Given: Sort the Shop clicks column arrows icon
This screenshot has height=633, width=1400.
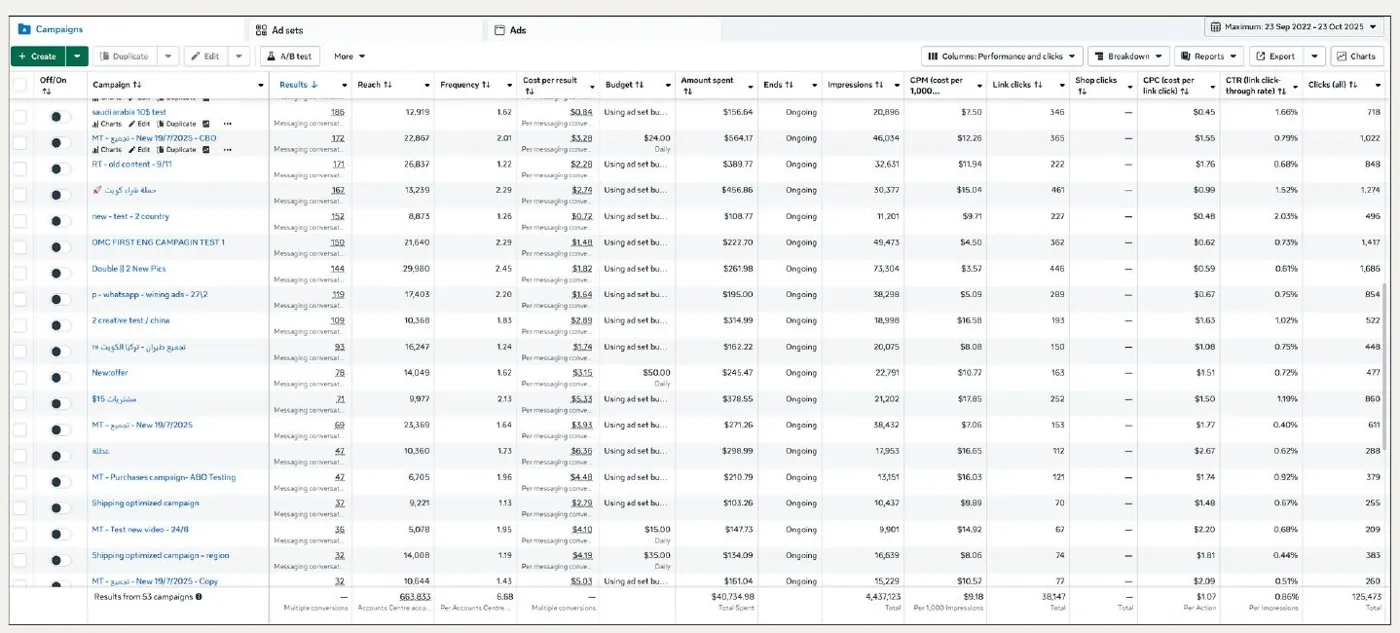Looking at the screenshot, I should pyautogui.click(x=1081, y=92).
